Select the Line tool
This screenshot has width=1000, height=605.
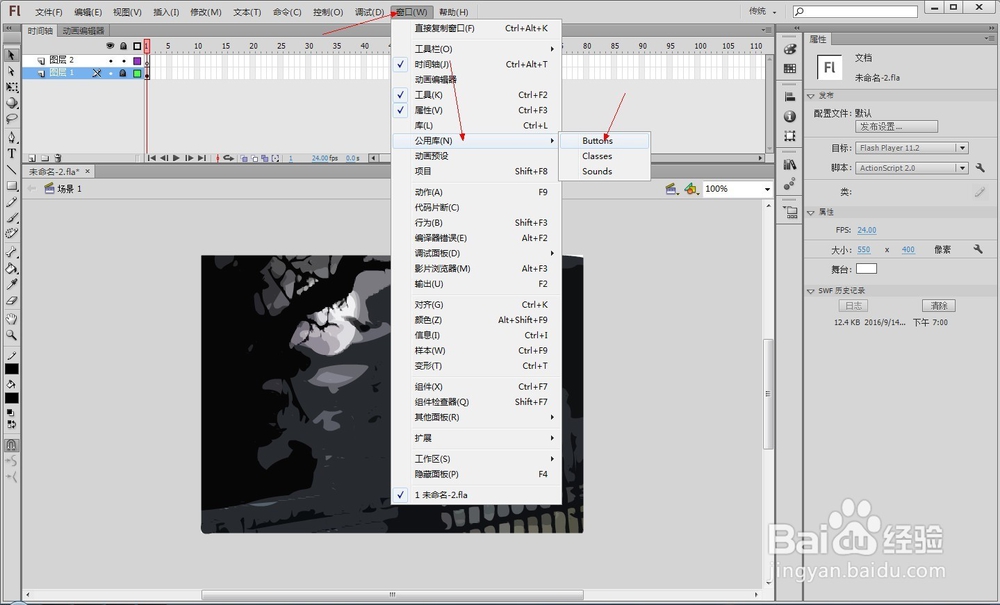click(x=11, y=170)
